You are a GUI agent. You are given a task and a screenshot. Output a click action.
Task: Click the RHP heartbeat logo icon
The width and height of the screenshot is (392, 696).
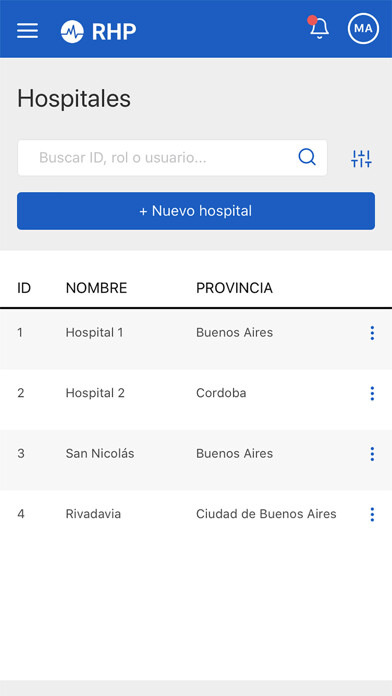72,32
